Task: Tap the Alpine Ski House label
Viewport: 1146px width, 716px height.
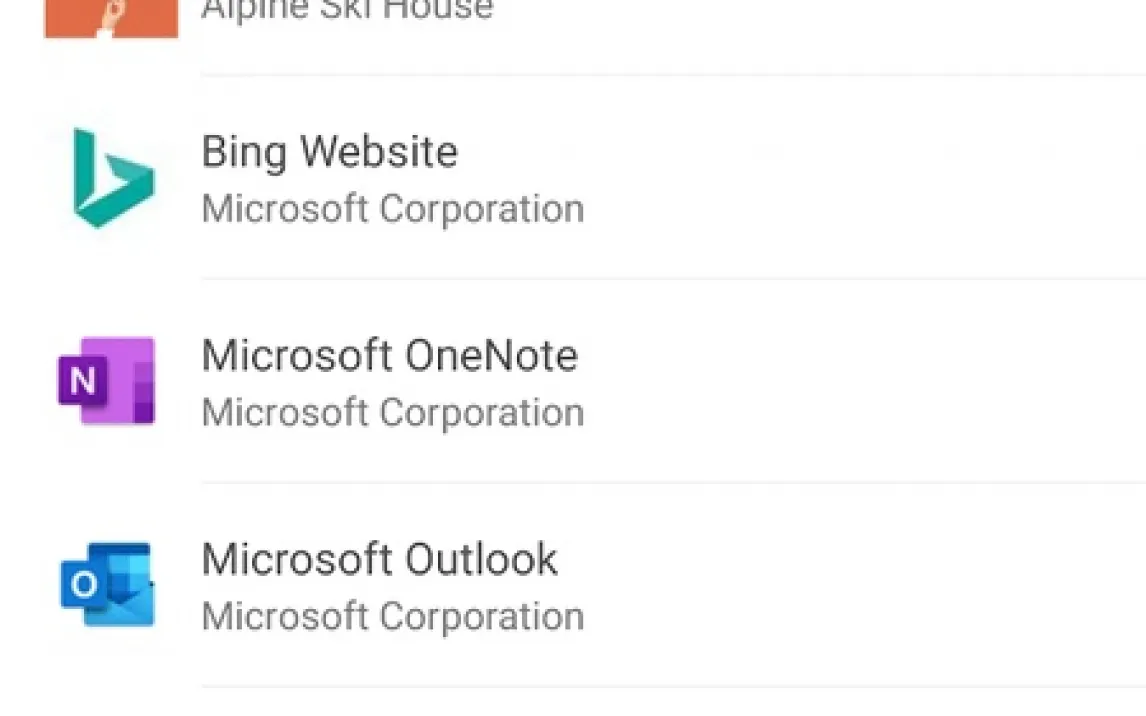Action: tap(346, 10)
